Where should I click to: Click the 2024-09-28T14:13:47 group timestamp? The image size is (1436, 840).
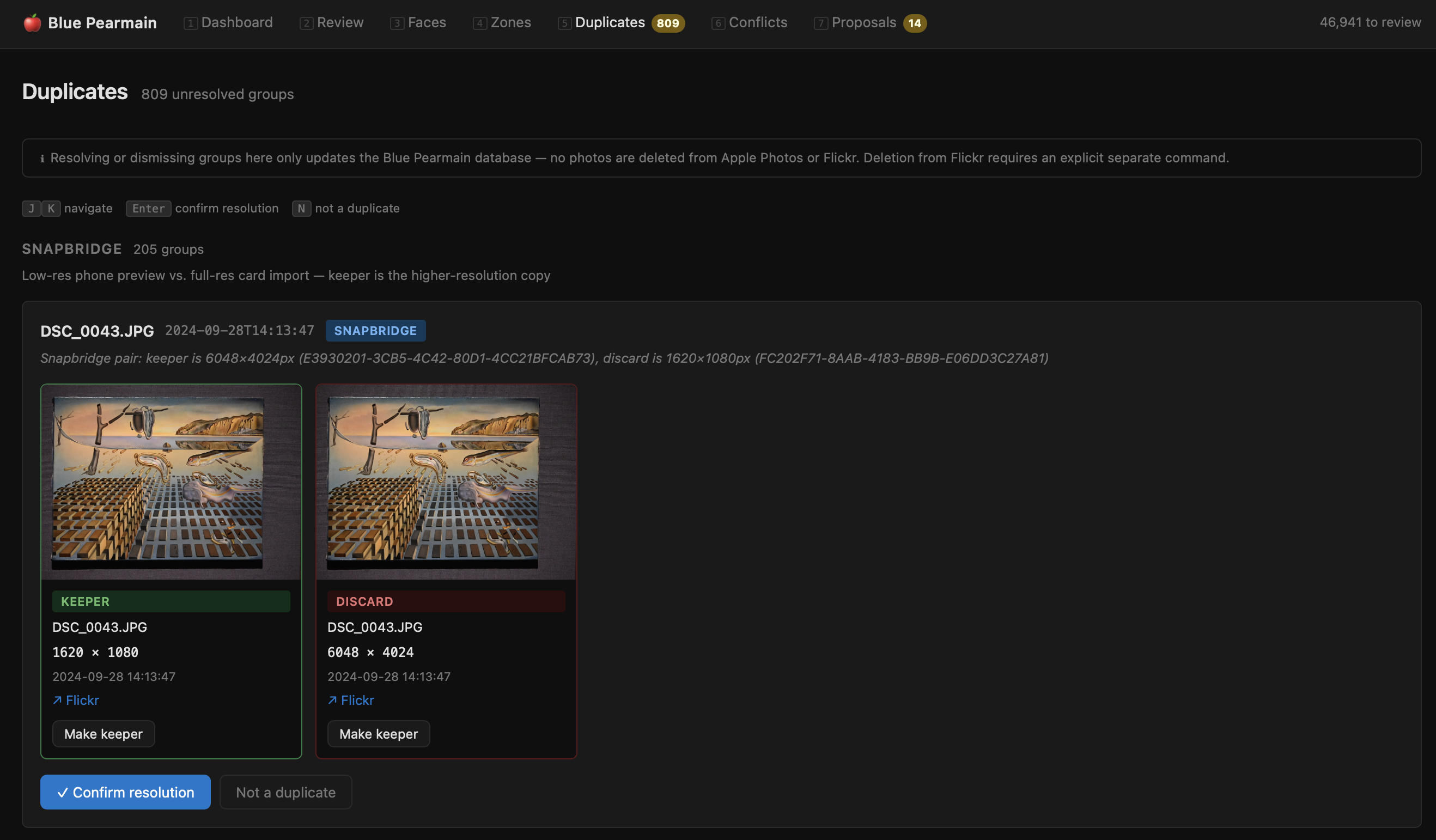(239, 331)
